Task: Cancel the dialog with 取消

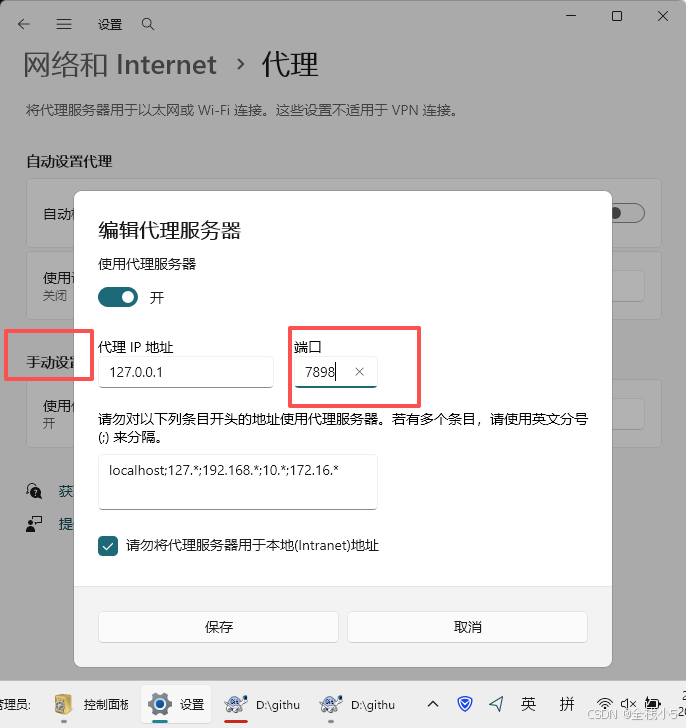Action: coord(467,627)
